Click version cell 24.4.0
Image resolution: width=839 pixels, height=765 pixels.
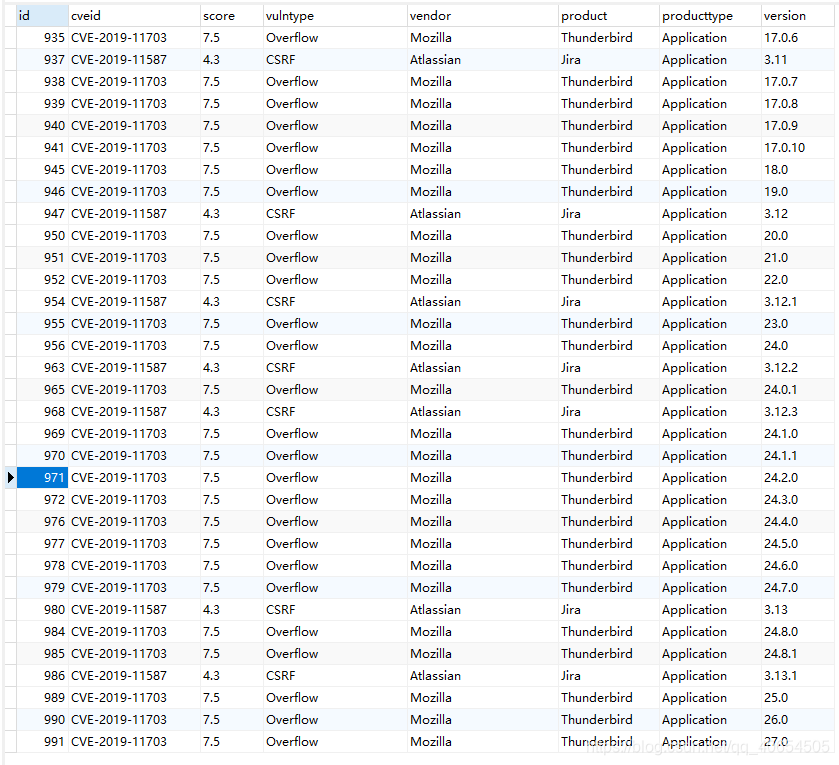click(797, 522)
